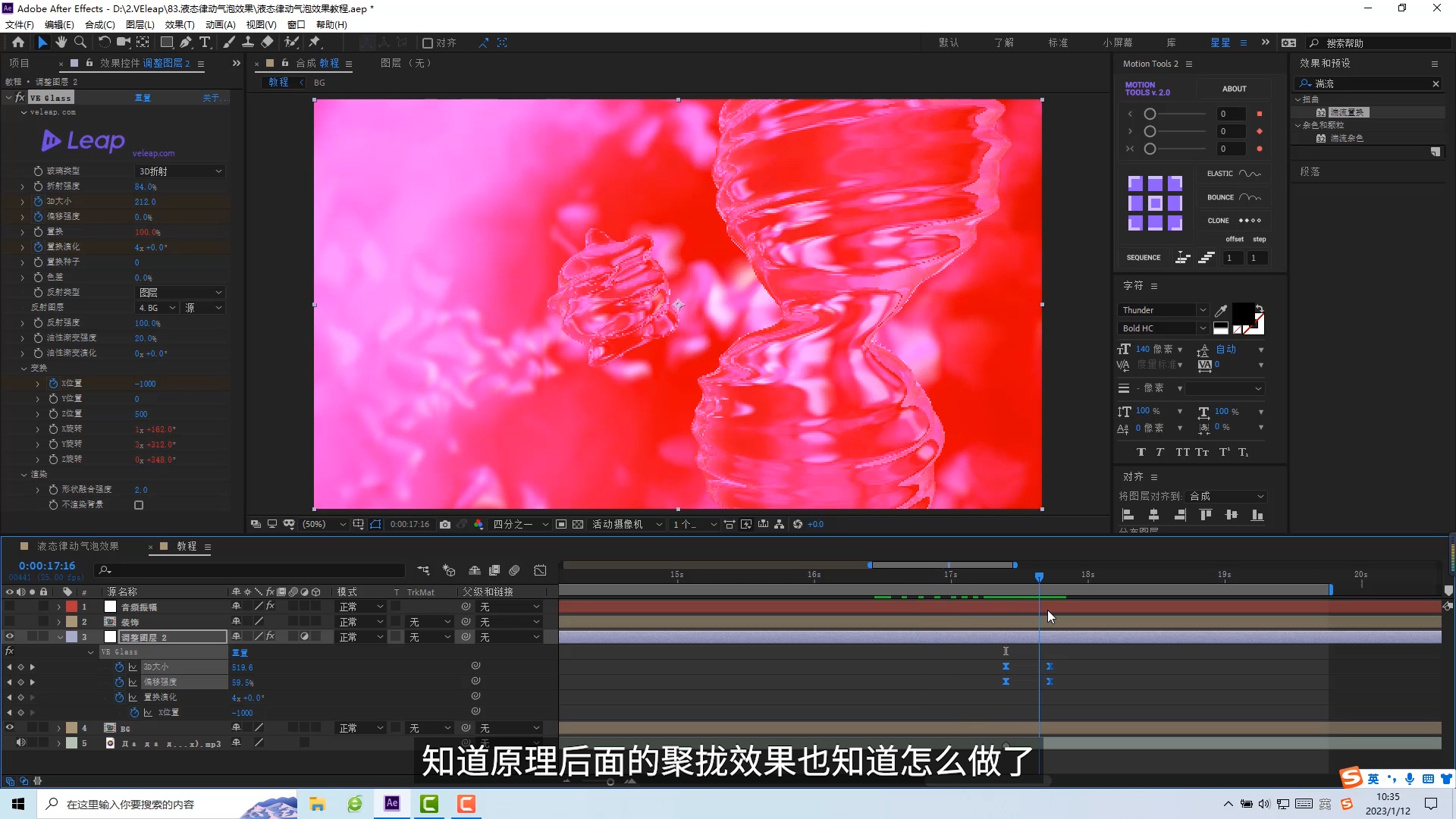
Task: Click 搜索帮助 search field
Action: (1380, 43)
